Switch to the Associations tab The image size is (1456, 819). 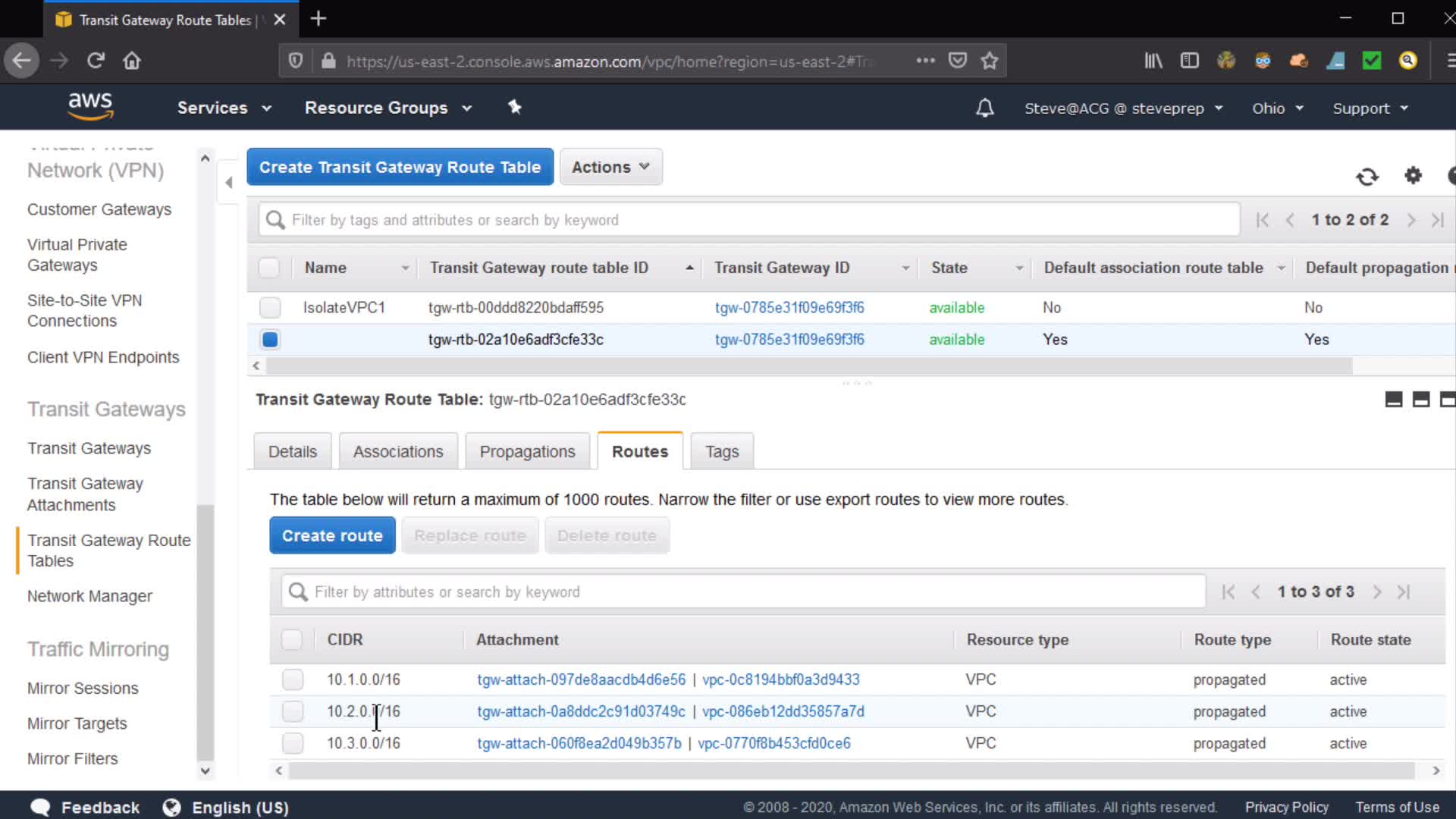[397, 451]
